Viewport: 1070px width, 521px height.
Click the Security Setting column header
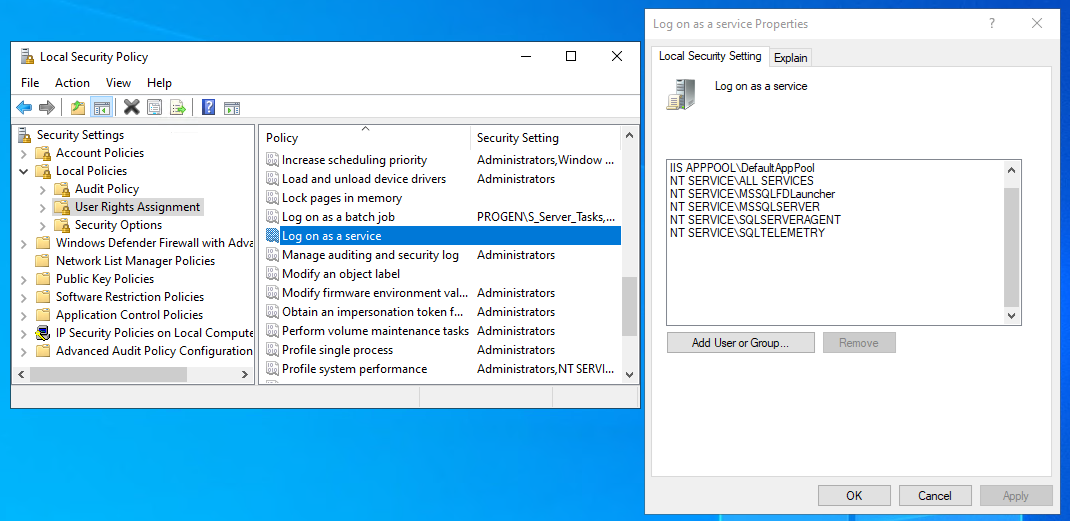tap(517, 138)
